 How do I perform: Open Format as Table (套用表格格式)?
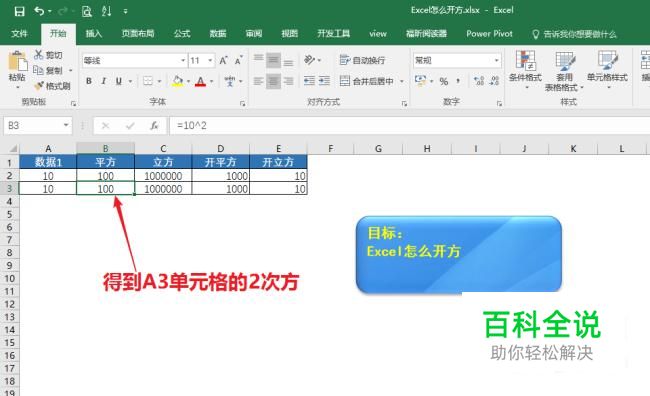point(564,70)
